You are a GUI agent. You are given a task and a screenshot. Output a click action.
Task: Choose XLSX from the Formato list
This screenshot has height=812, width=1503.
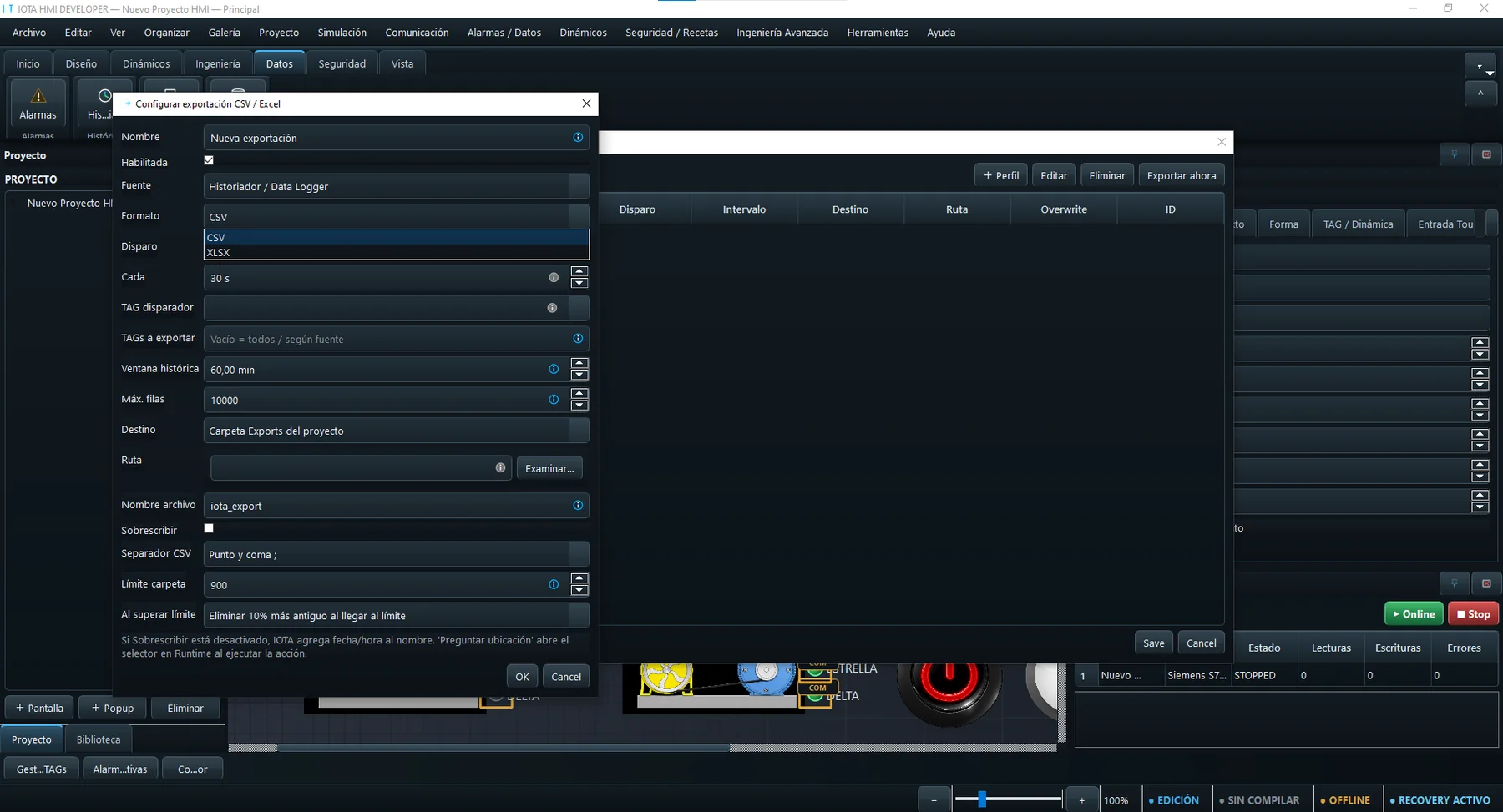point(397,252)
